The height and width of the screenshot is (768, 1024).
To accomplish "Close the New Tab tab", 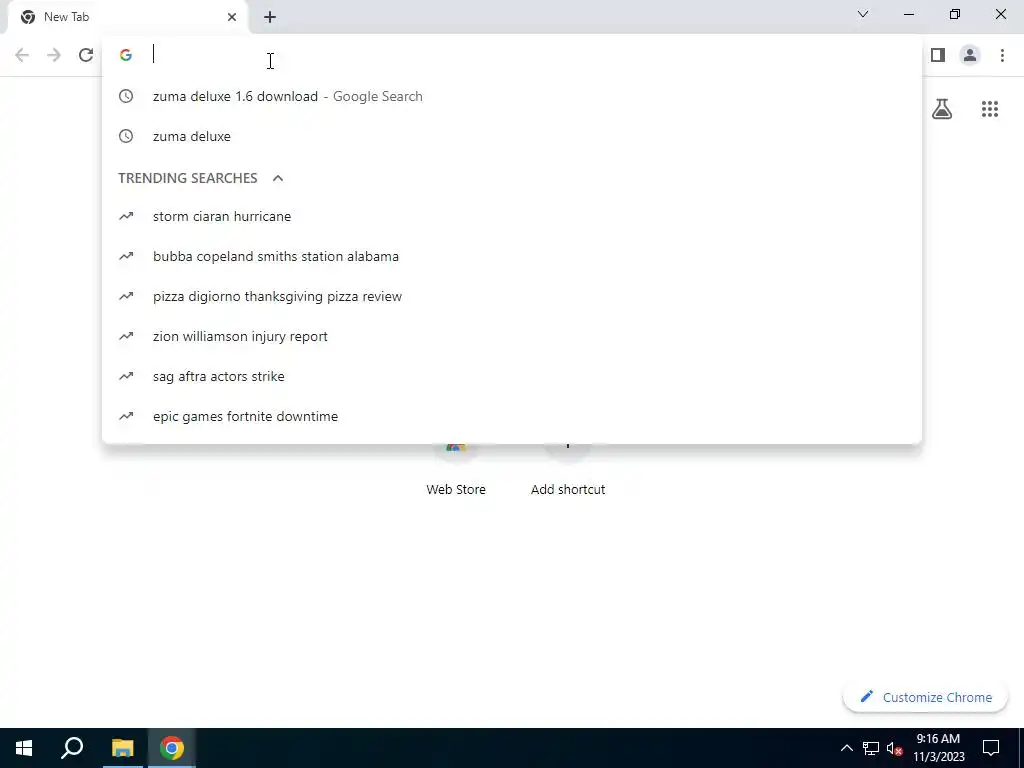I will pos(232,17).
